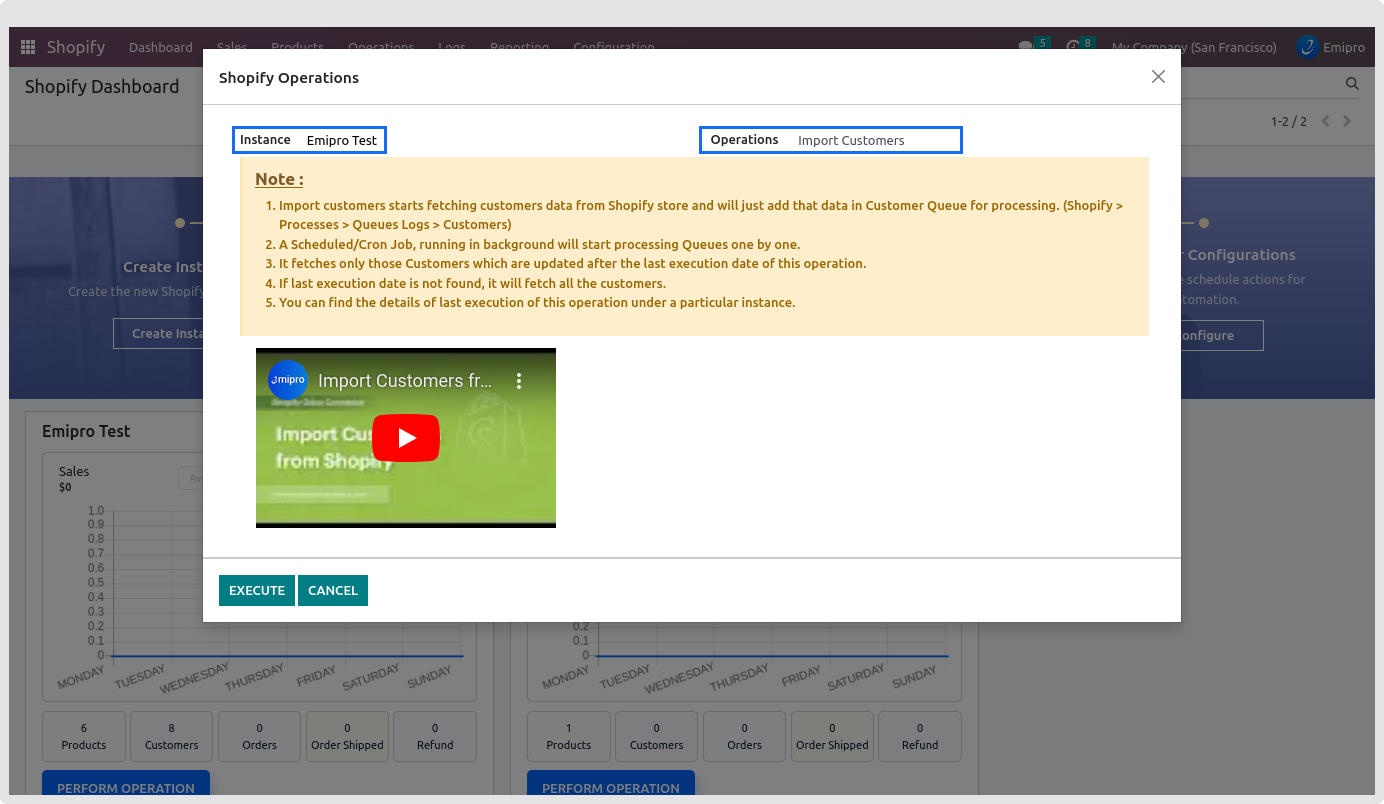Click Emipro Test Order Shipped tile

pyautogui.click(x=347, y=737)
